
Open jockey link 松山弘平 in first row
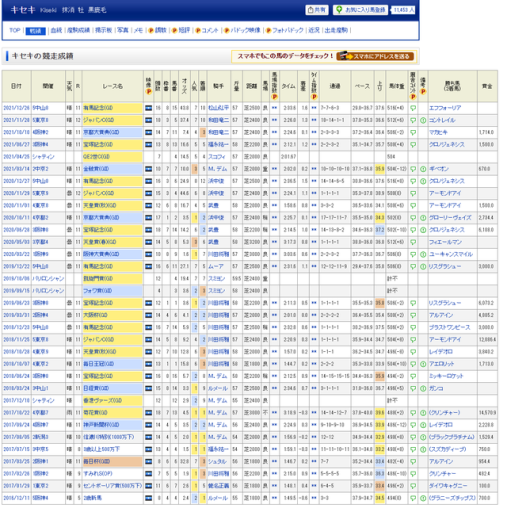click(218, 108)
